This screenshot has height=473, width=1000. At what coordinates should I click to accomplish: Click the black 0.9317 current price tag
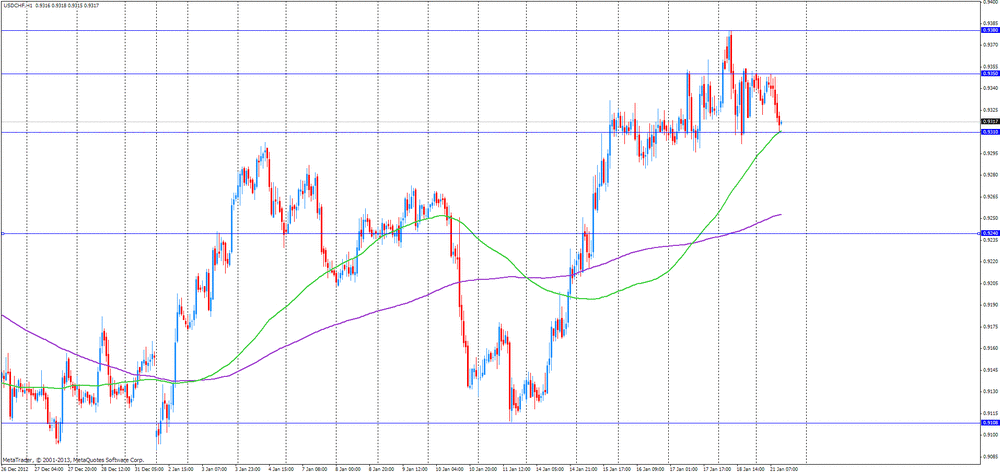click(990, 121)
